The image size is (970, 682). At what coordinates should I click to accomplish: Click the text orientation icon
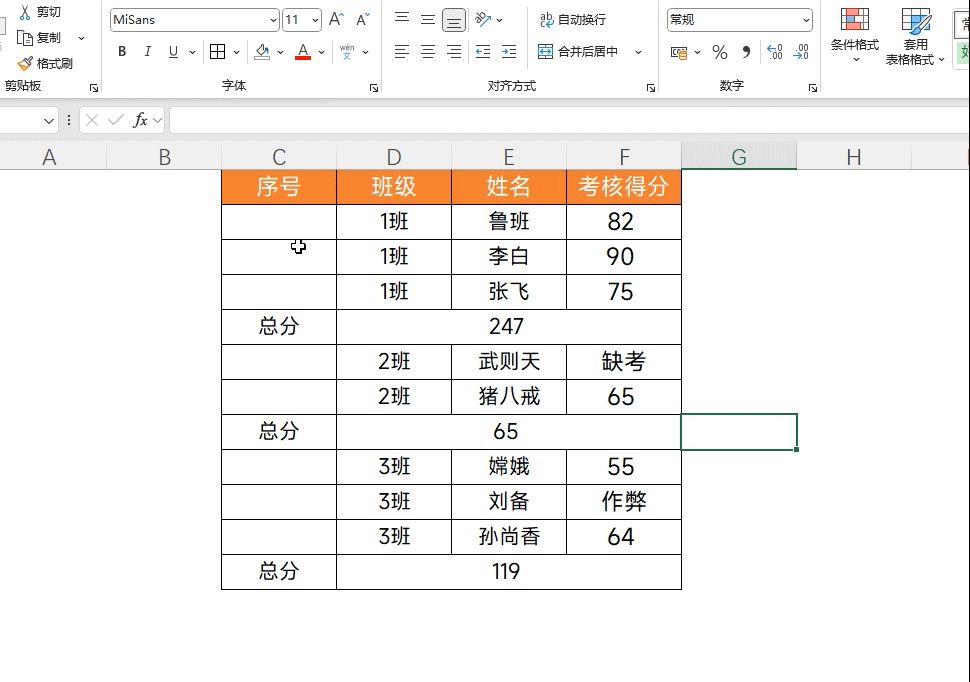[x=483, y=19]
